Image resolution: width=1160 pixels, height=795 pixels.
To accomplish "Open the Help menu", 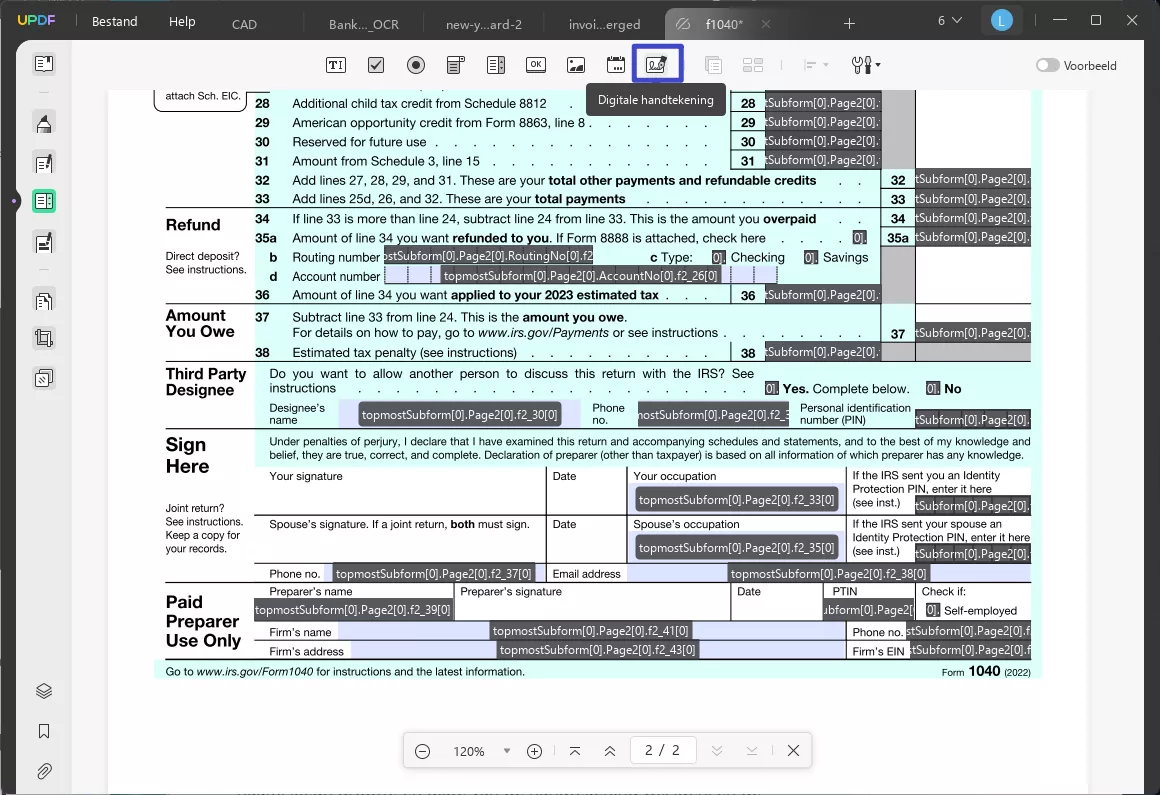I will tap(182, 21).
